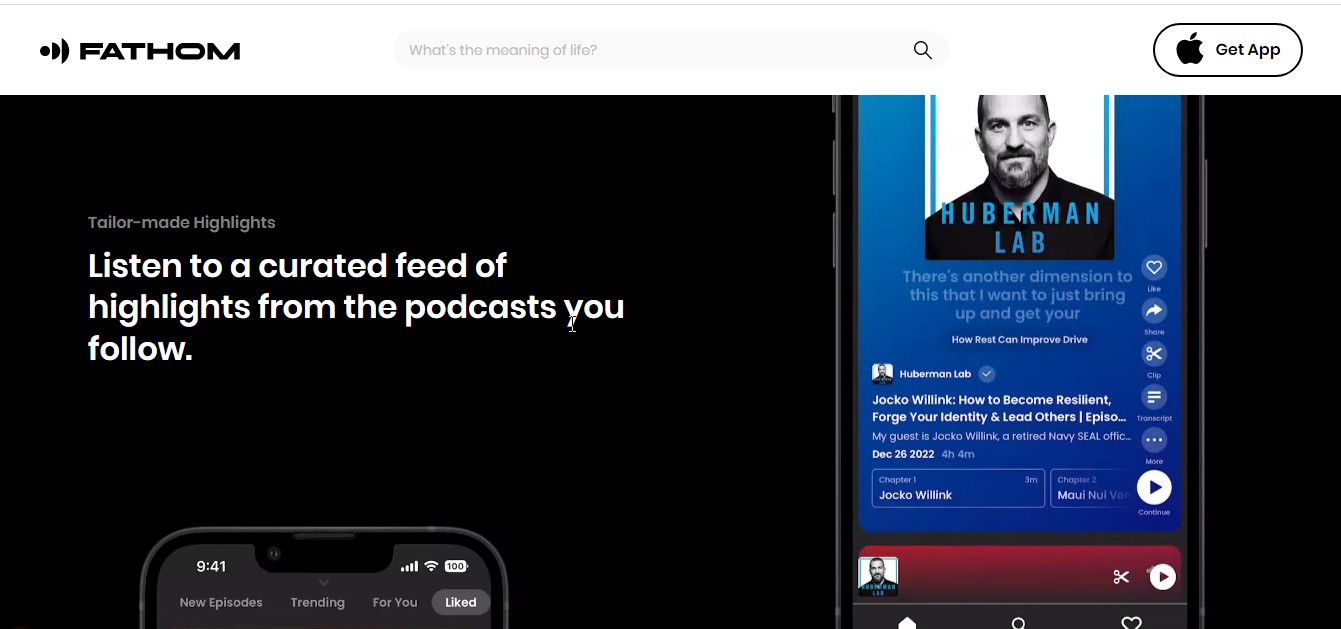This screenshot has width=1341, height=629.
Task: Click the episode description starting "My guest is Jocko Willink"
Action: pos(1001,436)
